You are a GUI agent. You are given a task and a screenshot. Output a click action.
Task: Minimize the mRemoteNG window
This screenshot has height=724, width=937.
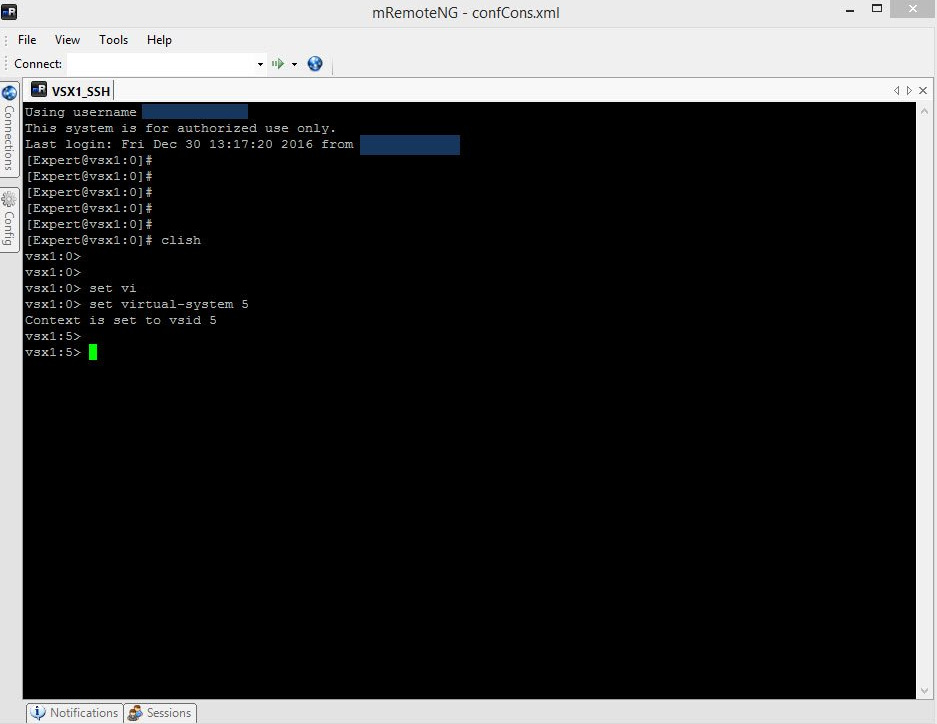pyautogui.click(x=850, y=10)
